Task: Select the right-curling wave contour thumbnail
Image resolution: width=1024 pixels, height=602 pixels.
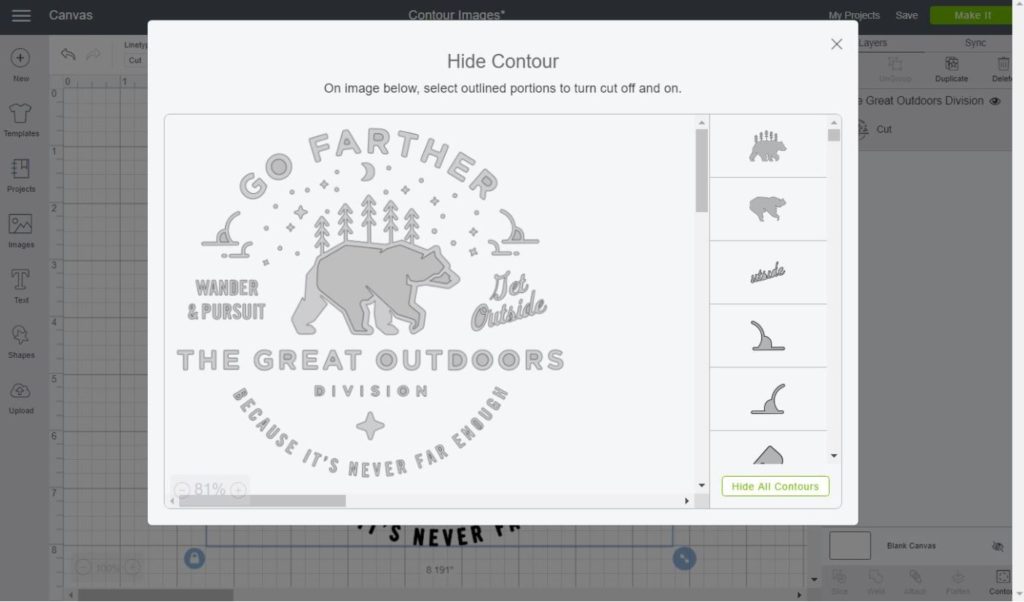Action: (768, 336)
